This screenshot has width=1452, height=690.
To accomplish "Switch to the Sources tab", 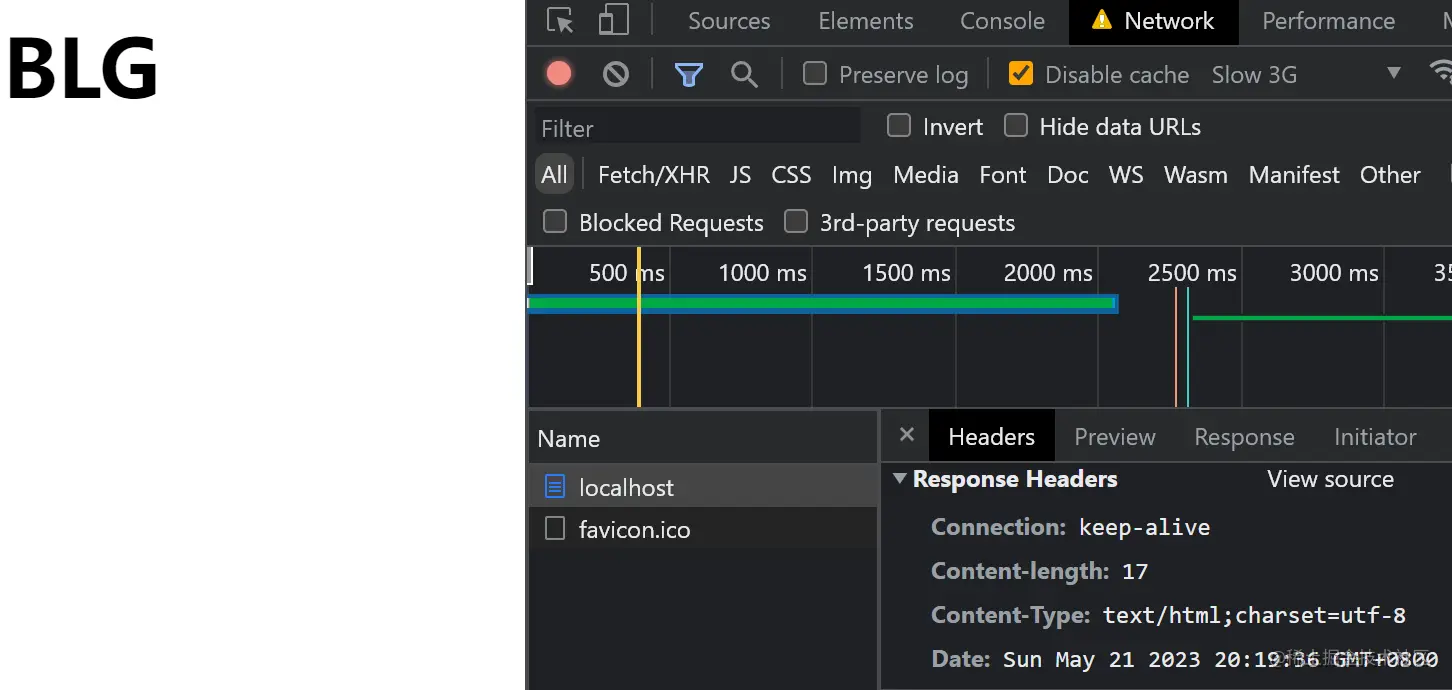I will pyautogui.click(x=729, y=21).
